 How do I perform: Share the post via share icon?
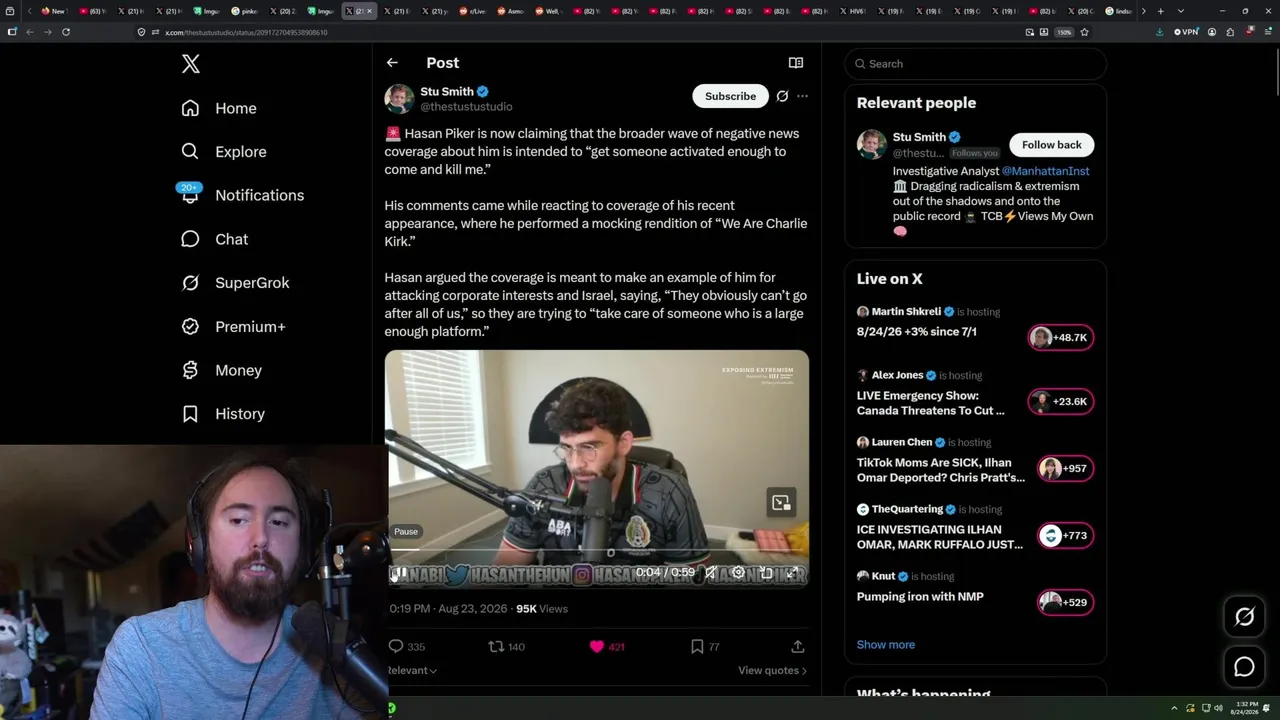click(x=798, y=647)
